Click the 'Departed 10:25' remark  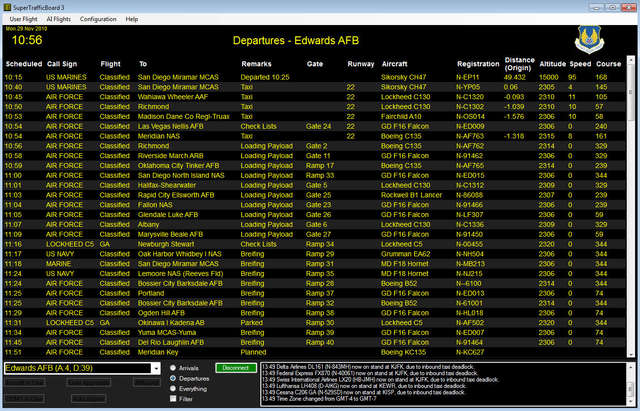(265, 77)
